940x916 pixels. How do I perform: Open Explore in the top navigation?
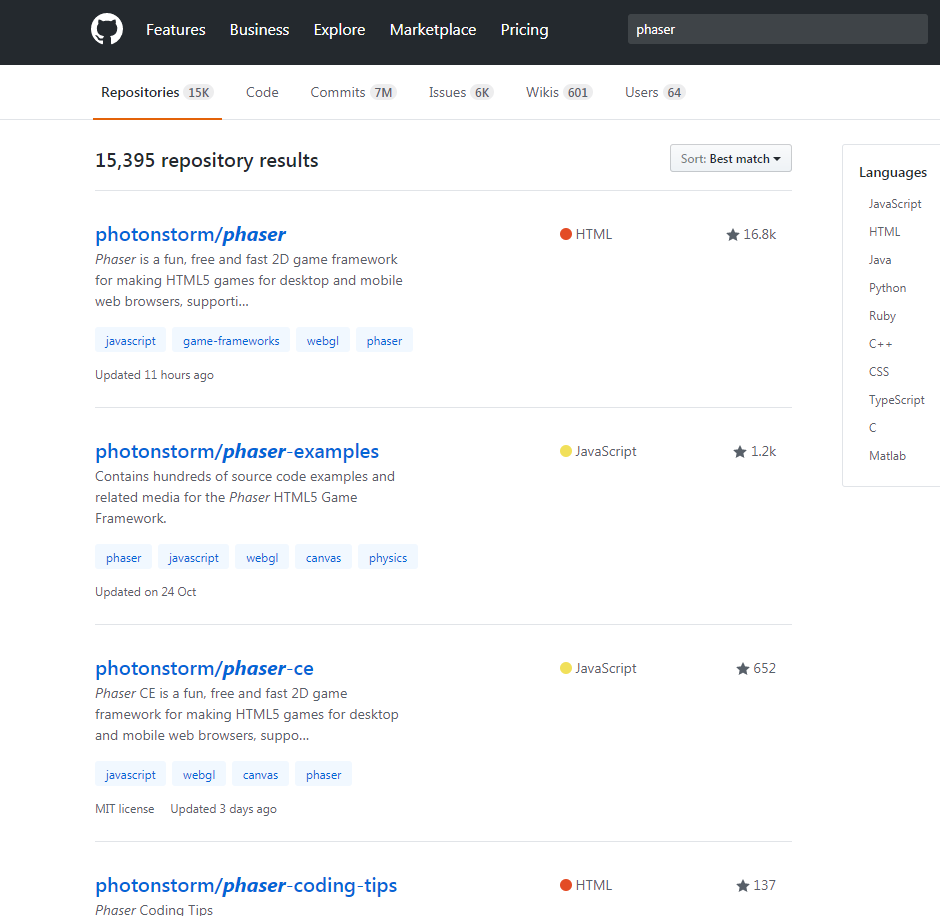339,29
